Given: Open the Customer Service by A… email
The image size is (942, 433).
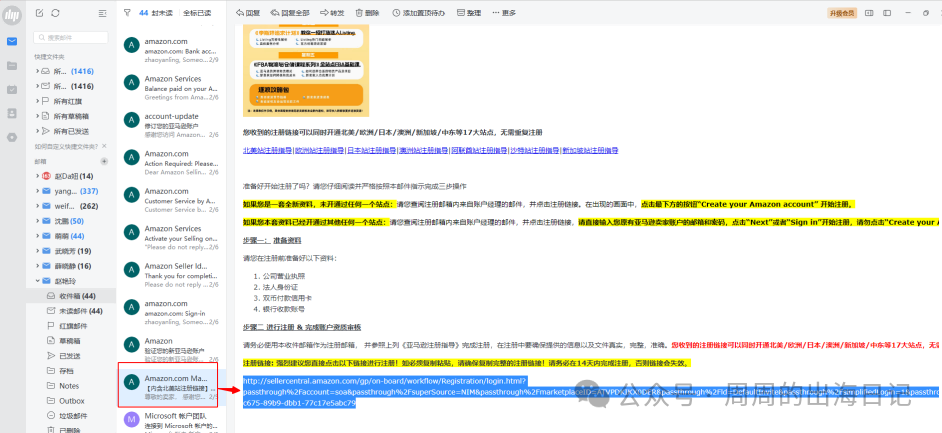Looking at the screenshot, I should coord(171,200).
